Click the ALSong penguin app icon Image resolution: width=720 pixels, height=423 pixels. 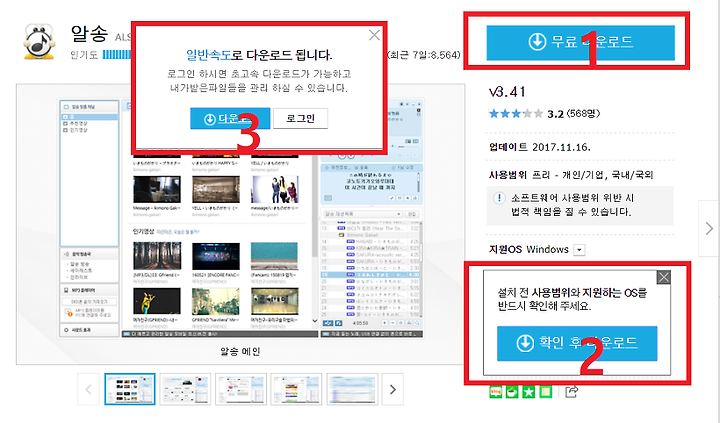click(39, 42)
